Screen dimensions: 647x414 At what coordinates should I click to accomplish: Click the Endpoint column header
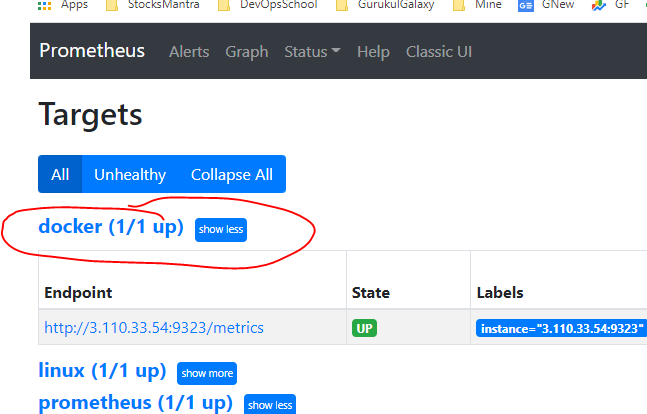tap(78, 293)
